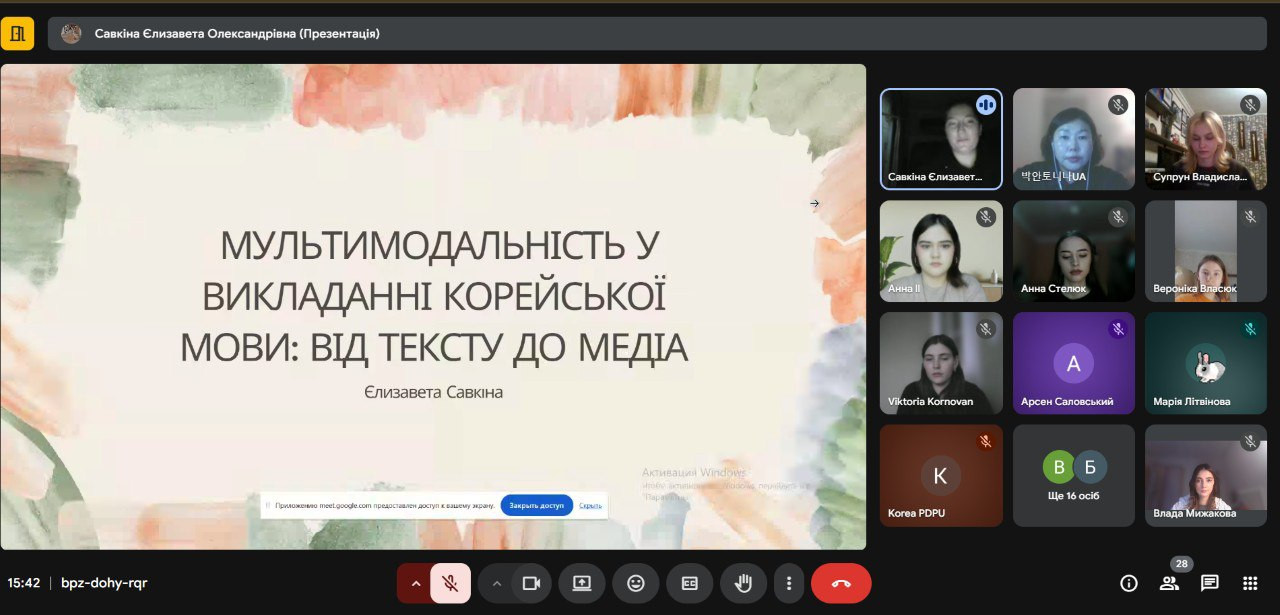1280x615 pixels.
Task: Open video settings arrow beside camera button
Action: tap(496, 583)
